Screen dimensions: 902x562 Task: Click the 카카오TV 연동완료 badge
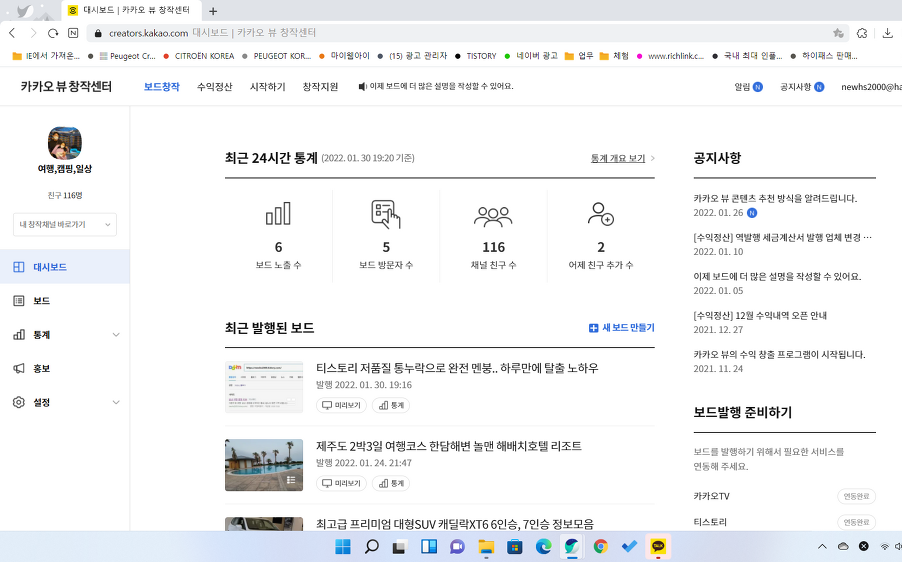[857, 496]
